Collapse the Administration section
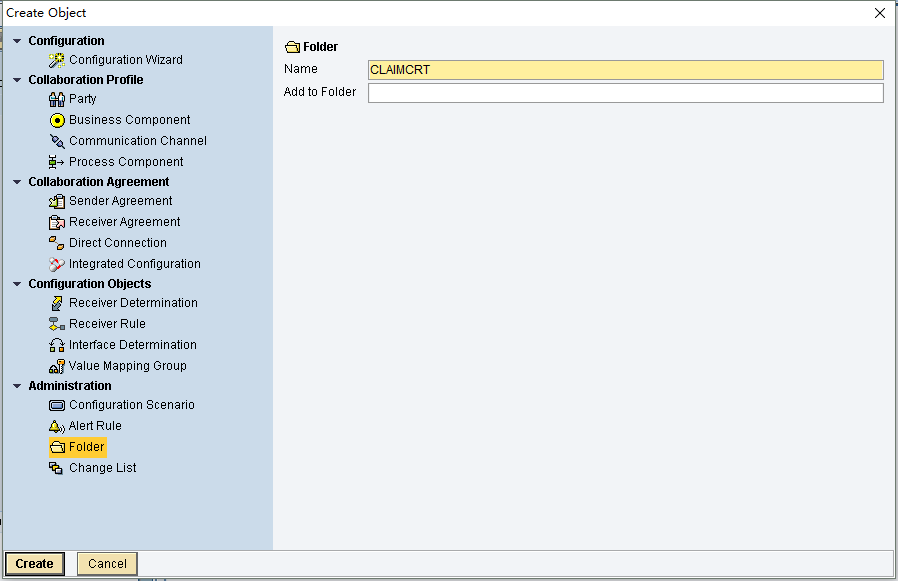 (17, 386)
